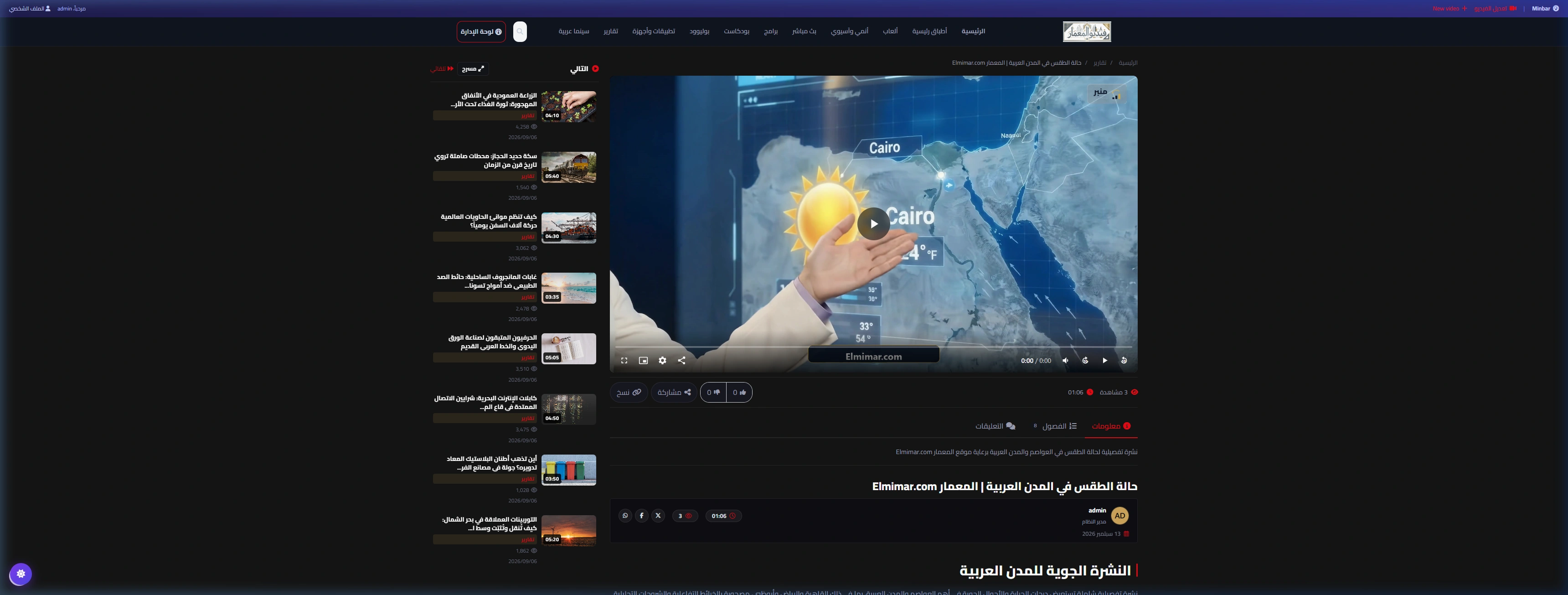Open thumbnail of سكة حديد الحجاز video

click(x=568, y=167)
